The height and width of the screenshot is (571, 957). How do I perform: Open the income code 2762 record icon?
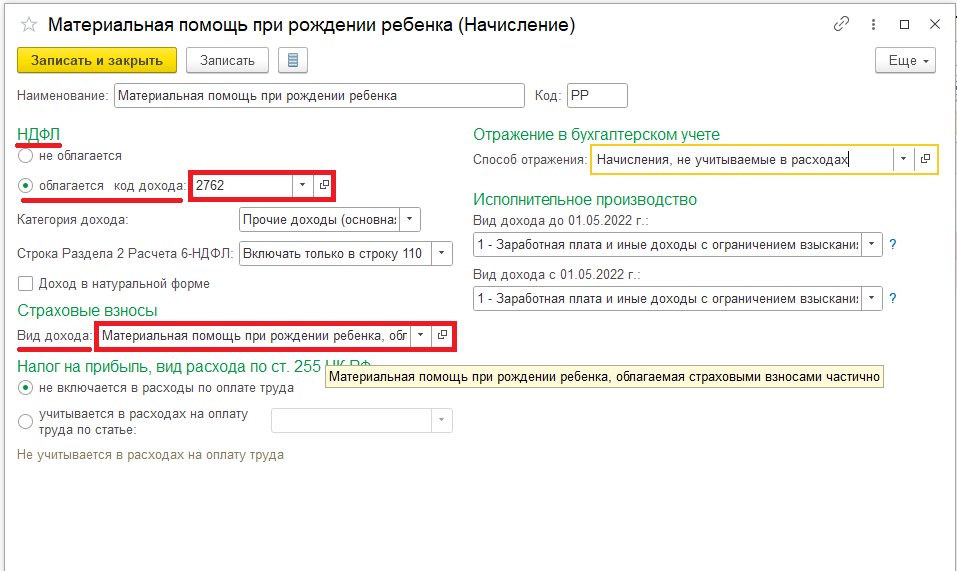[324, 185]
